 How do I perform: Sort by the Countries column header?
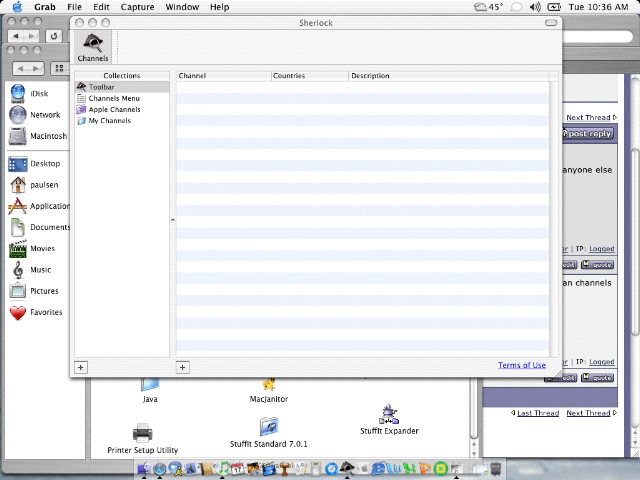[x=310, y=76]
